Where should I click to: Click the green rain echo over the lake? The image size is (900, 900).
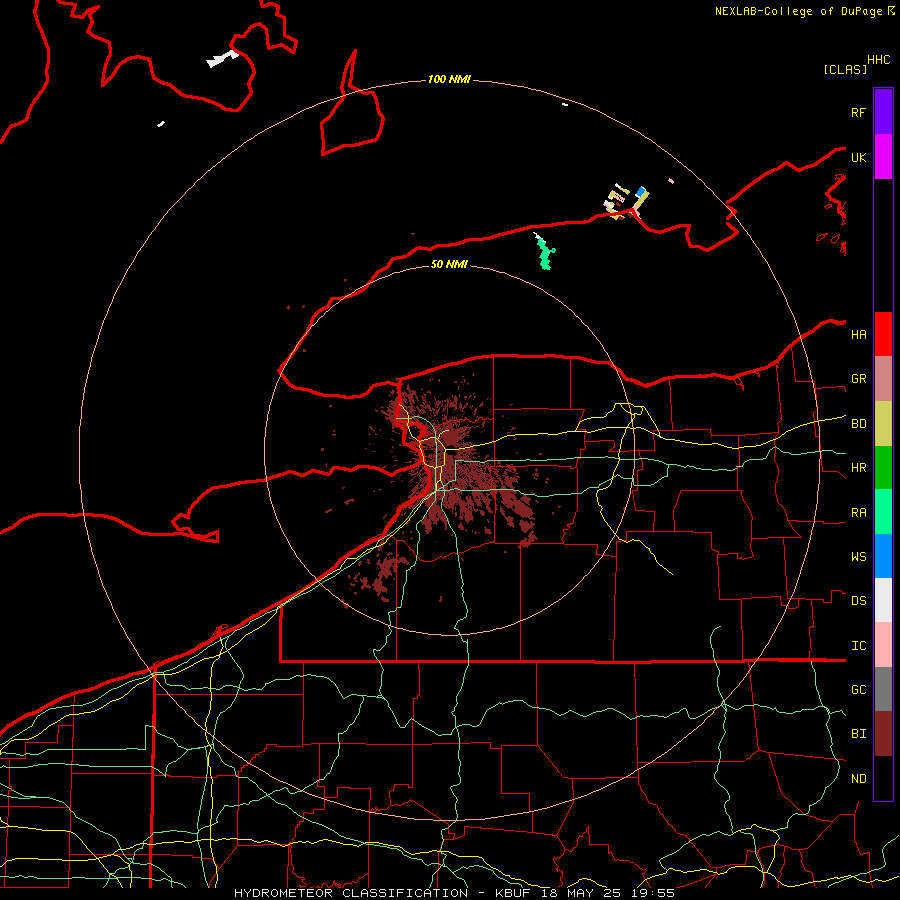click(x=545, y=253)
